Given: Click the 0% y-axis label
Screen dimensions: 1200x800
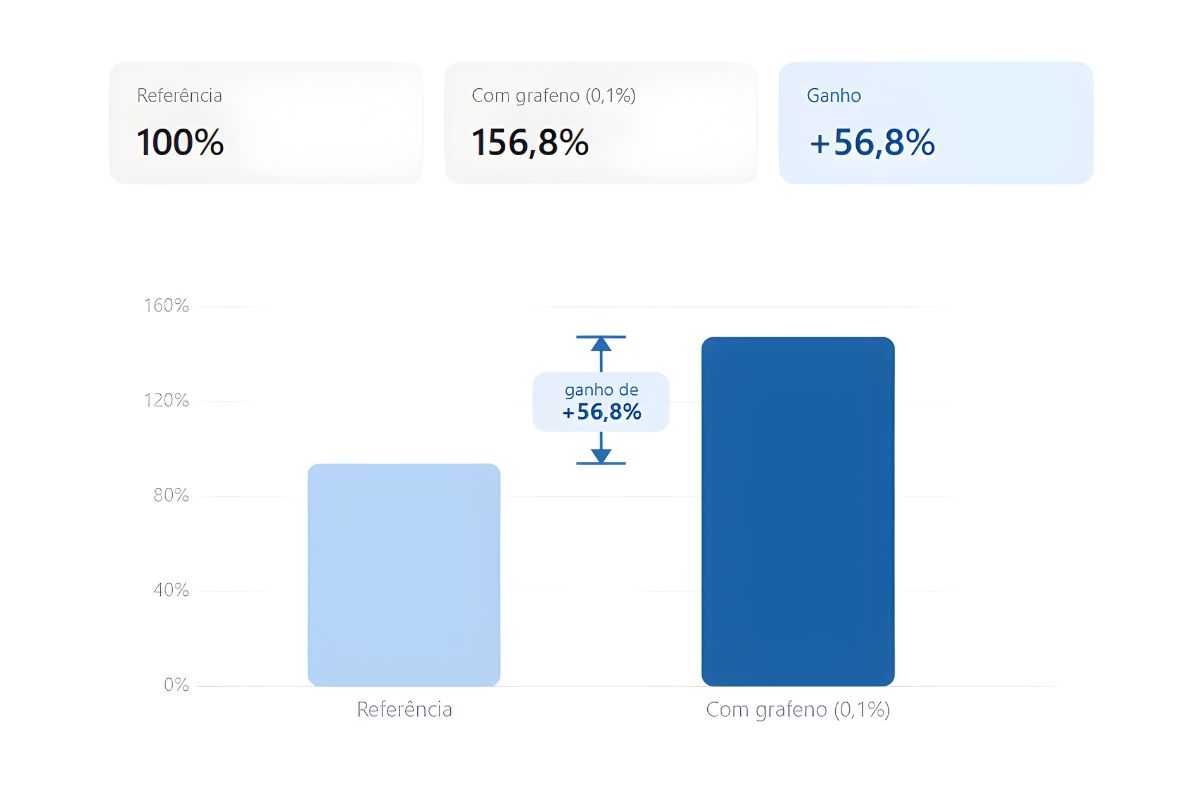Looking at the screenshot, I should pos(176,686).
